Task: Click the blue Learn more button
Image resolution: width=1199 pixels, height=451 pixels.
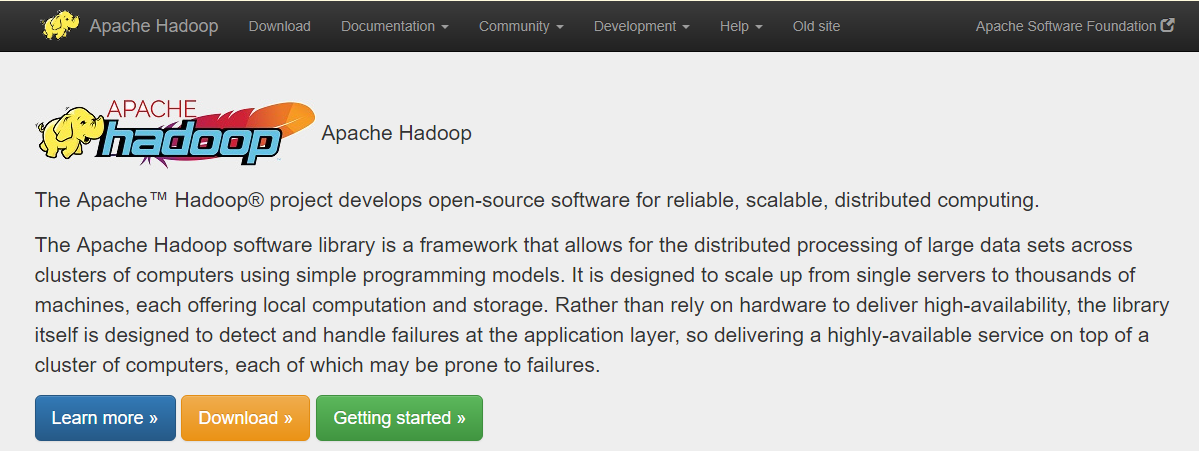Action: (105, 418)
